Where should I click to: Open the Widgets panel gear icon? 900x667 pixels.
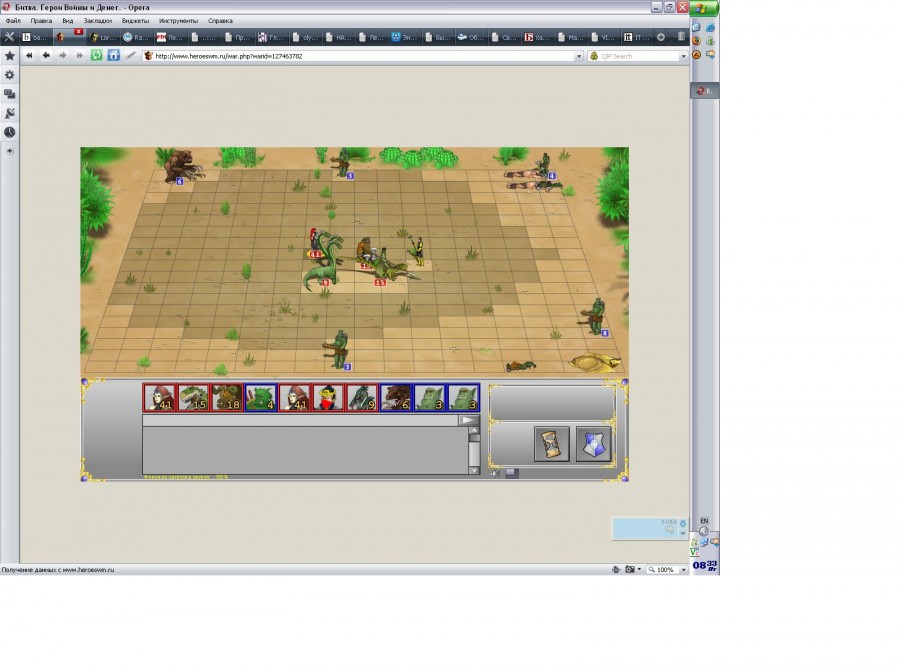pos(10,75)
